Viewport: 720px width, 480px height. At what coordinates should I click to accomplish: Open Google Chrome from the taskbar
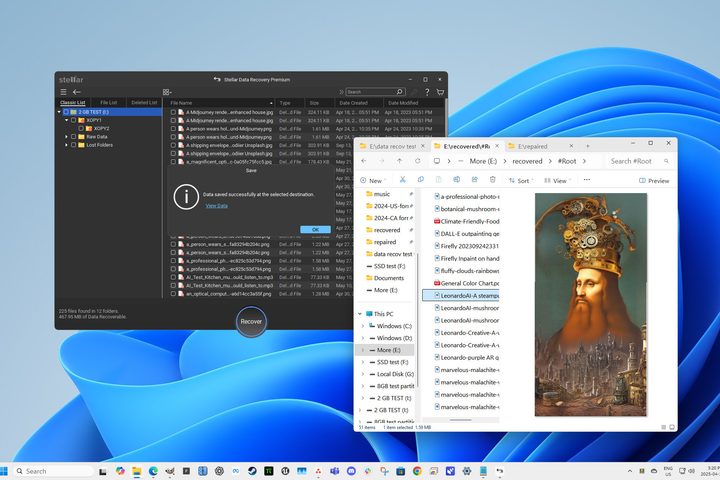coord(417,471)
